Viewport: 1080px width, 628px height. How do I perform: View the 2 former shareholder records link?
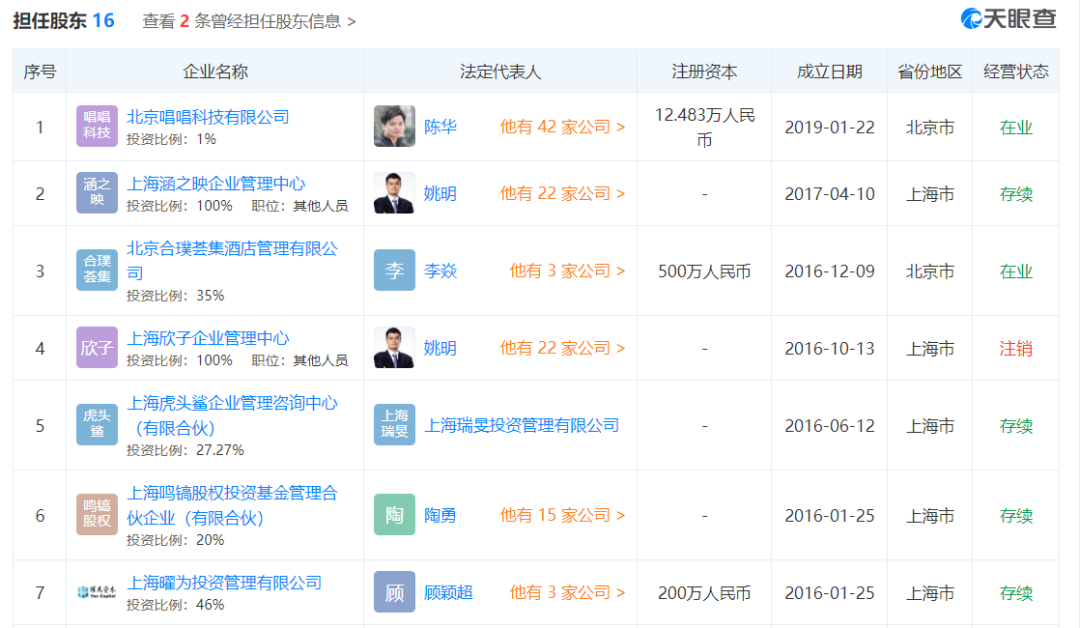(x=249, y=21)
